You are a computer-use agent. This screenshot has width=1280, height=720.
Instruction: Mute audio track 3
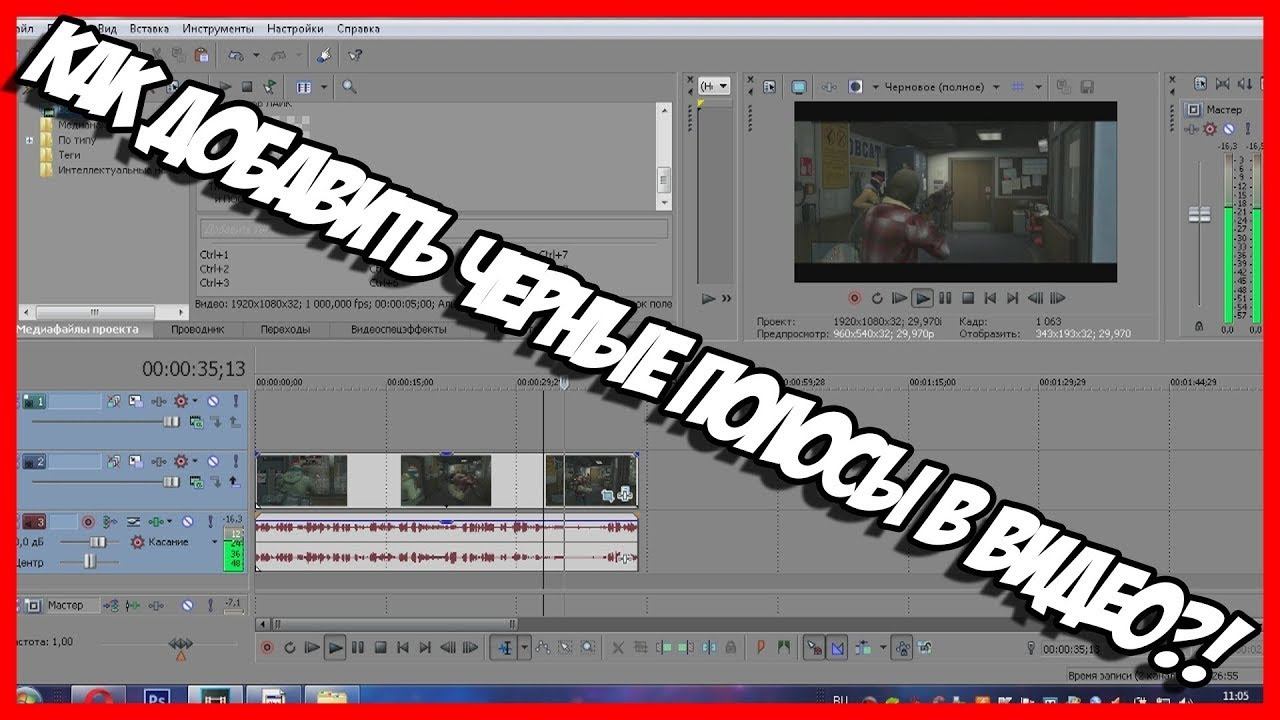tap(187, 522)
